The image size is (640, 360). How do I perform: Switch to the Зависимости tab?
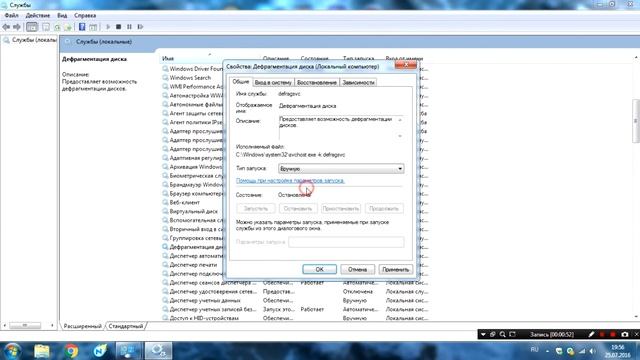coord(358,82)
